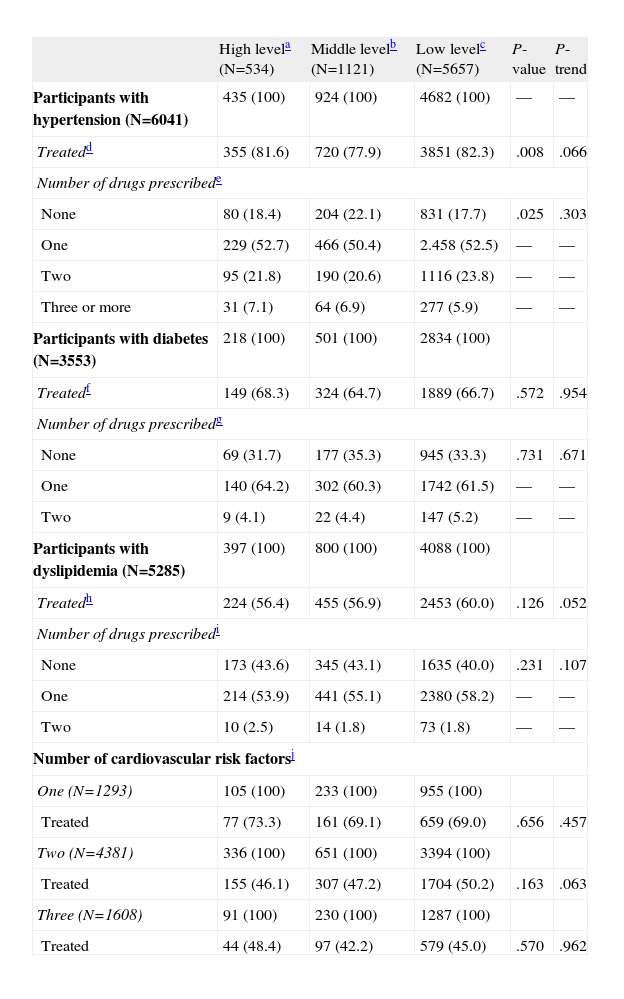Click the One (N=1293) risk factor row

click(x=84, y=791)
